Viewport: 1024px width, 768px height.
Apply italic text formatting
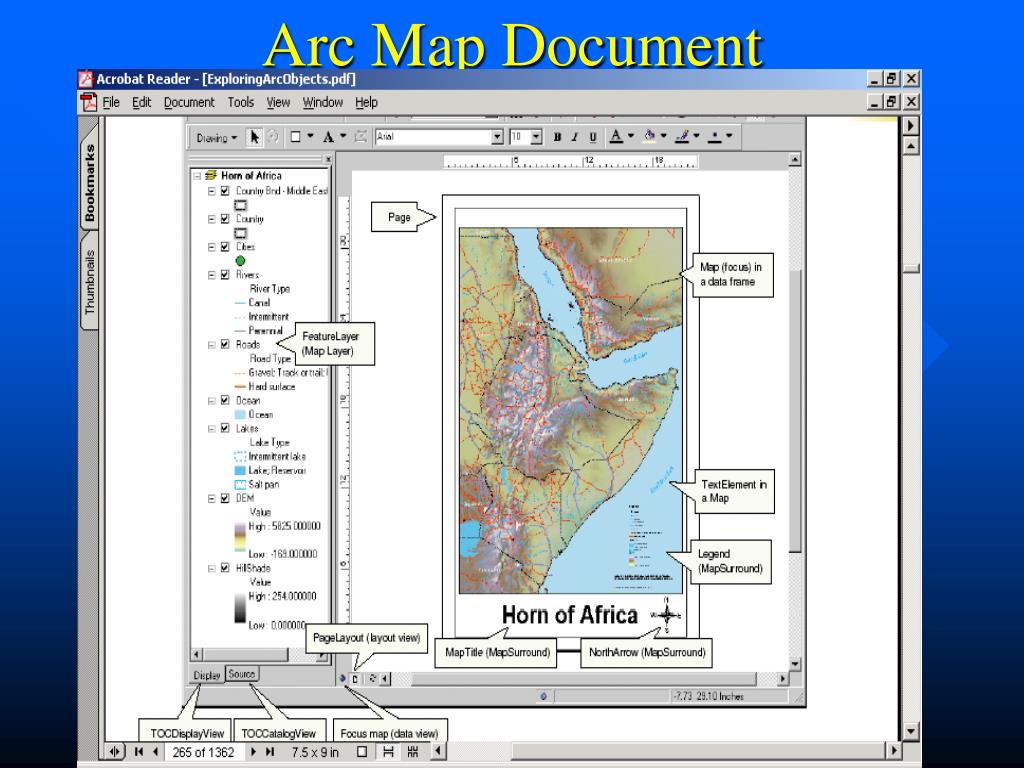tap(575, 137)
